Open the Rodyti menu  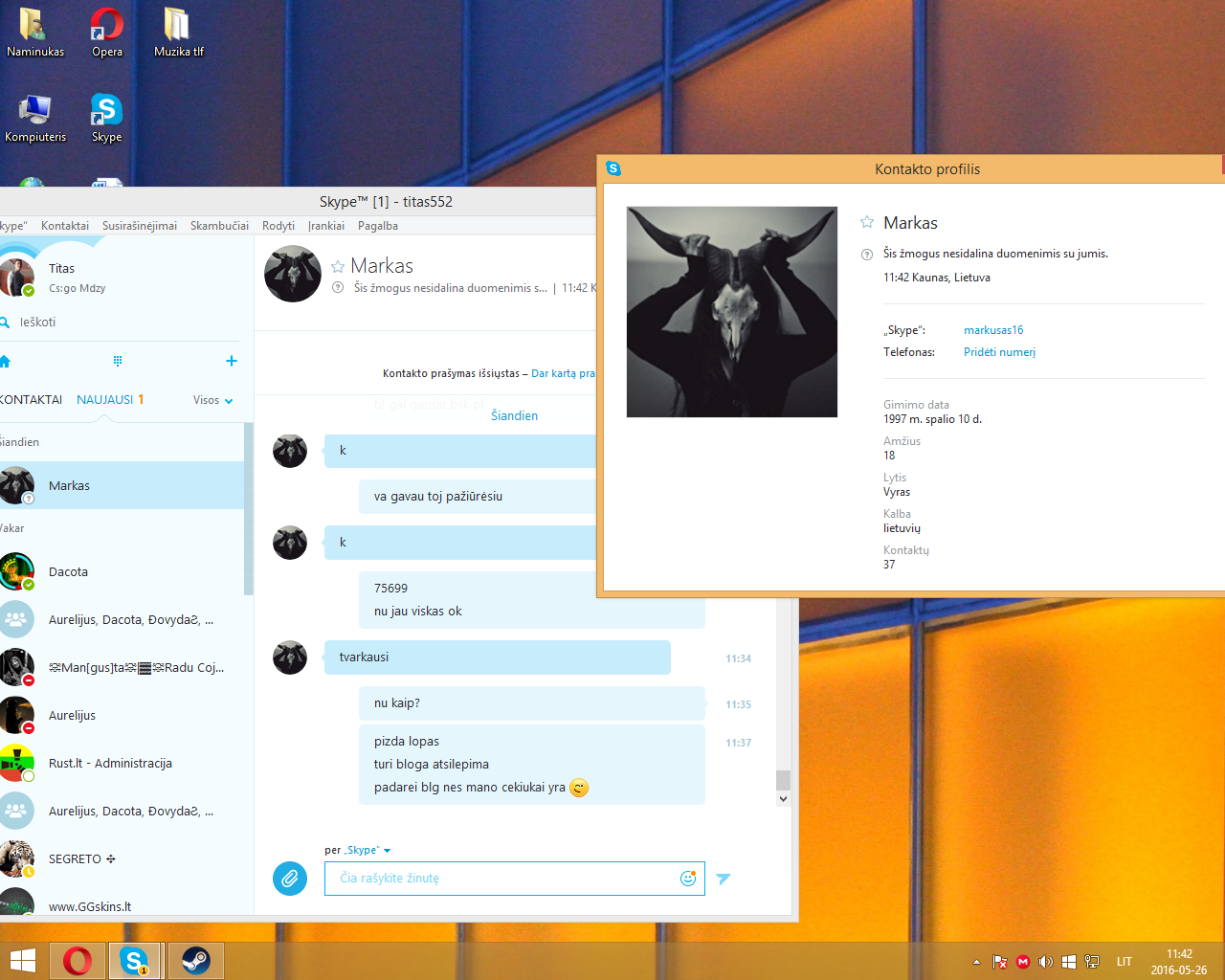278,226
